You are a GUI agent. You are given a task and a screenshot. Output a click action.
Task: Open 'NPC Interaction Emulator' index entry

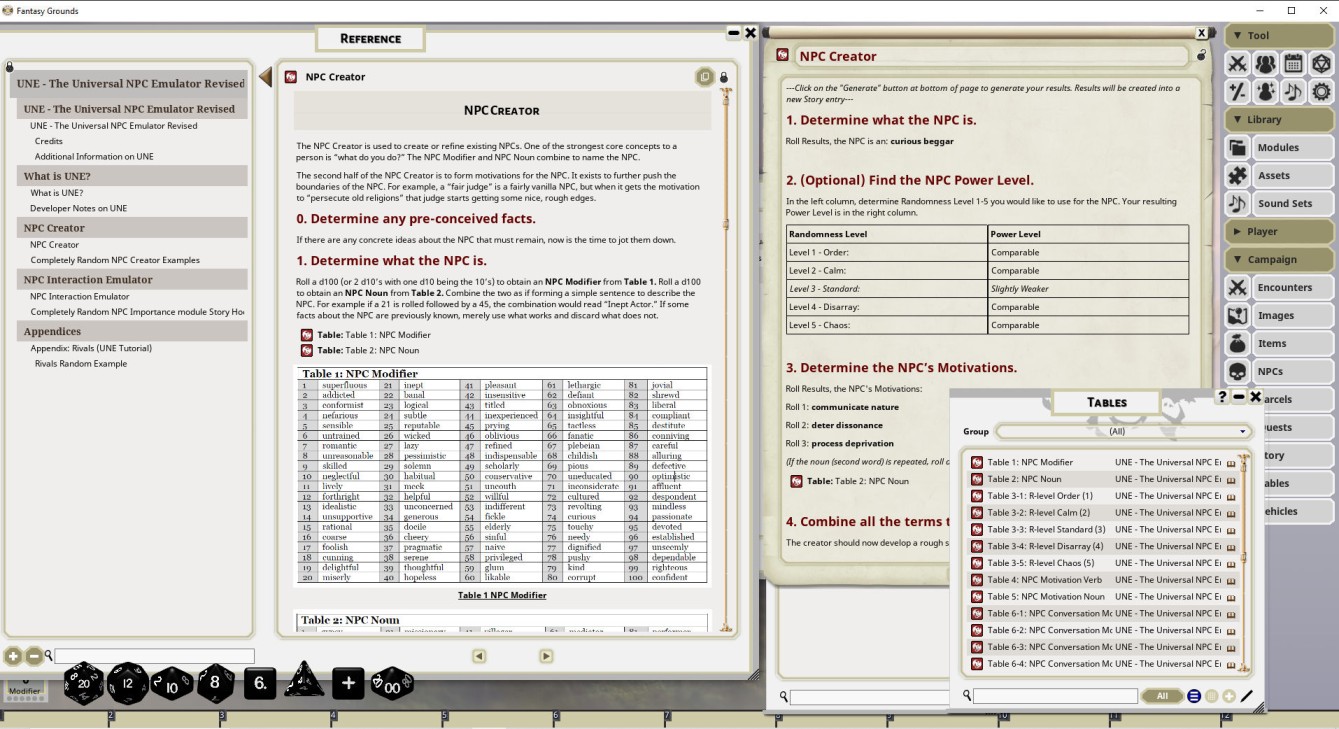click(x=80, y=296)
